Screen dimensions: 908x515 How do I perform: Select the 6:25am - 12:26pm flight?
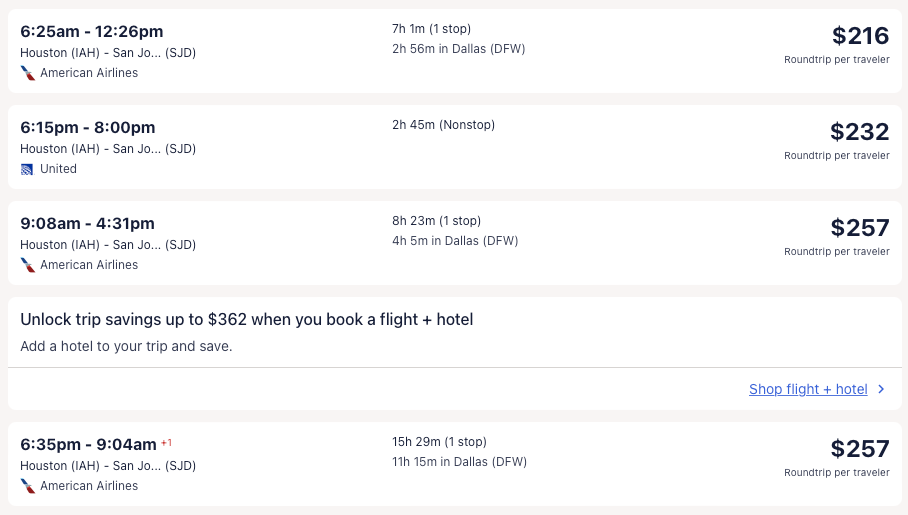pos(92,32)
